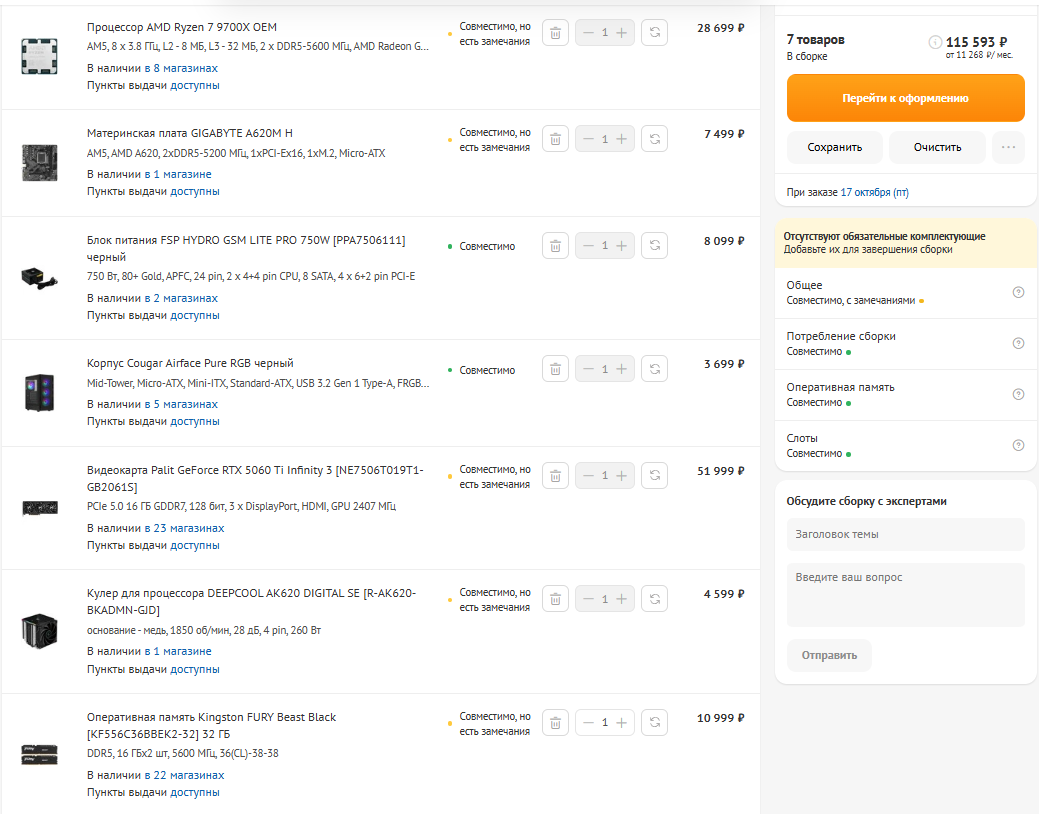Click video card price 51 999 ₽

point(720,471)
